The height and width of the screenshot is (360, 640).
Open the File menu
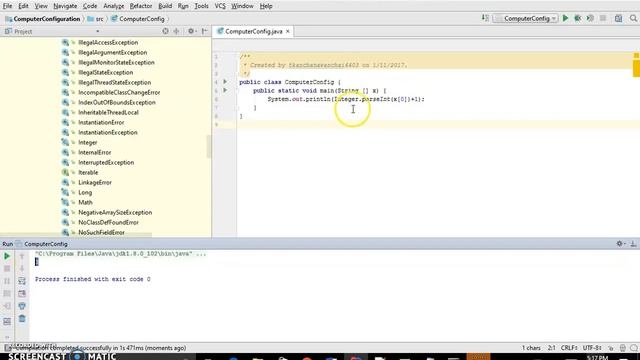coord(7,6)
